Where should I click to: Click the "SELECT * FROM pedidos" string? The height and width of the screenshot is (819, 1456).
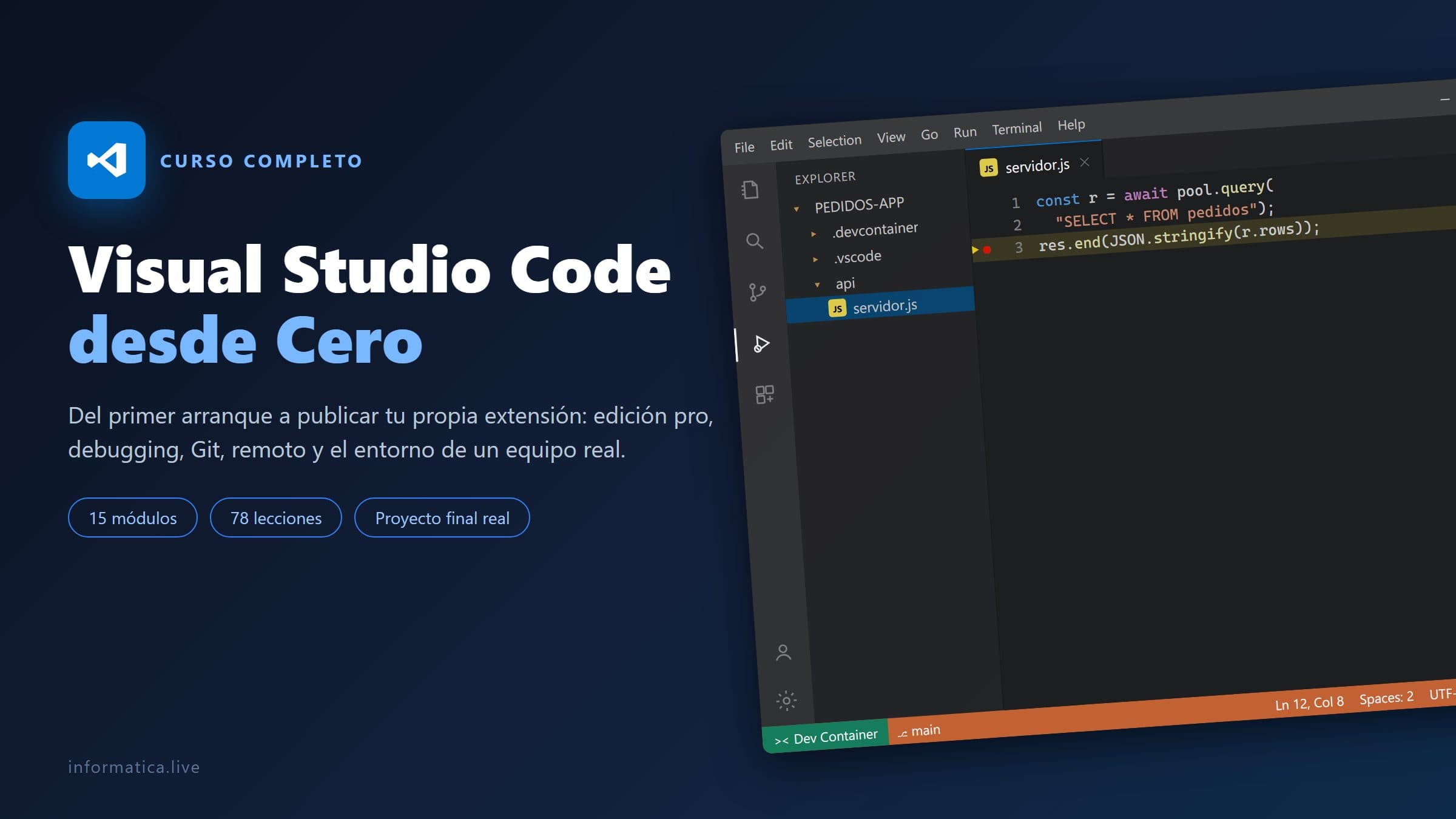point(1156,215)
